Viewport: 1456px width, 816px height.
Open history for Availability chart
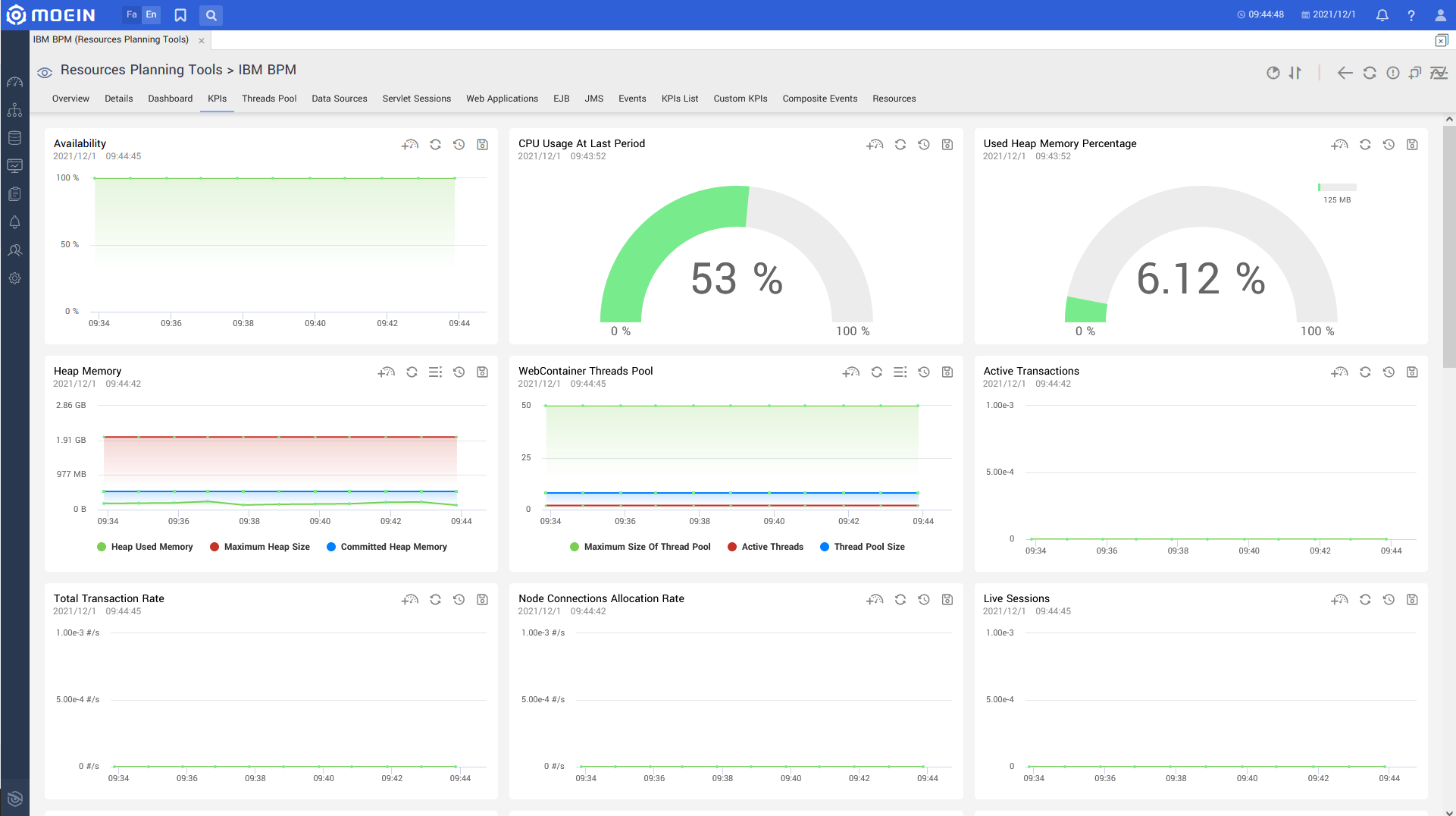(459, 145)
